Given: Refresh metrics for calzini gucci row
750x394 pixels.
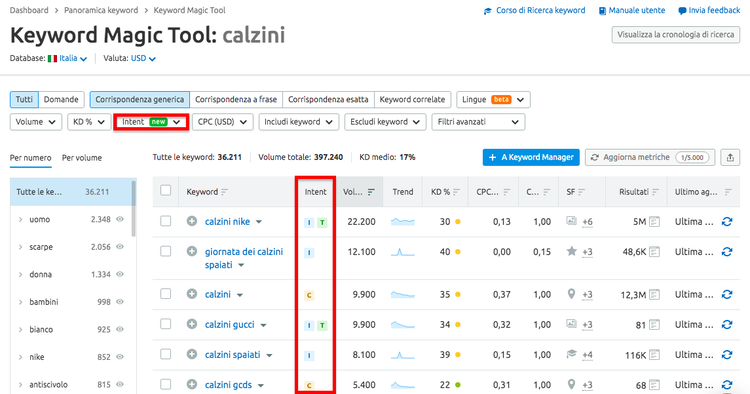Looking at the screenshot, I should tap(727, 325).
